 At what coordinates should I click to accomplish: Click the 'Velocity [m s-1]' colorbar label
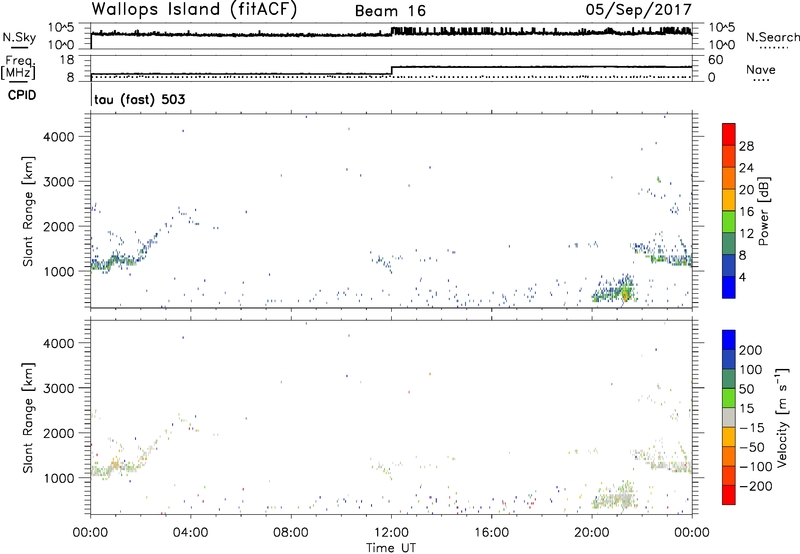[783, 417]
